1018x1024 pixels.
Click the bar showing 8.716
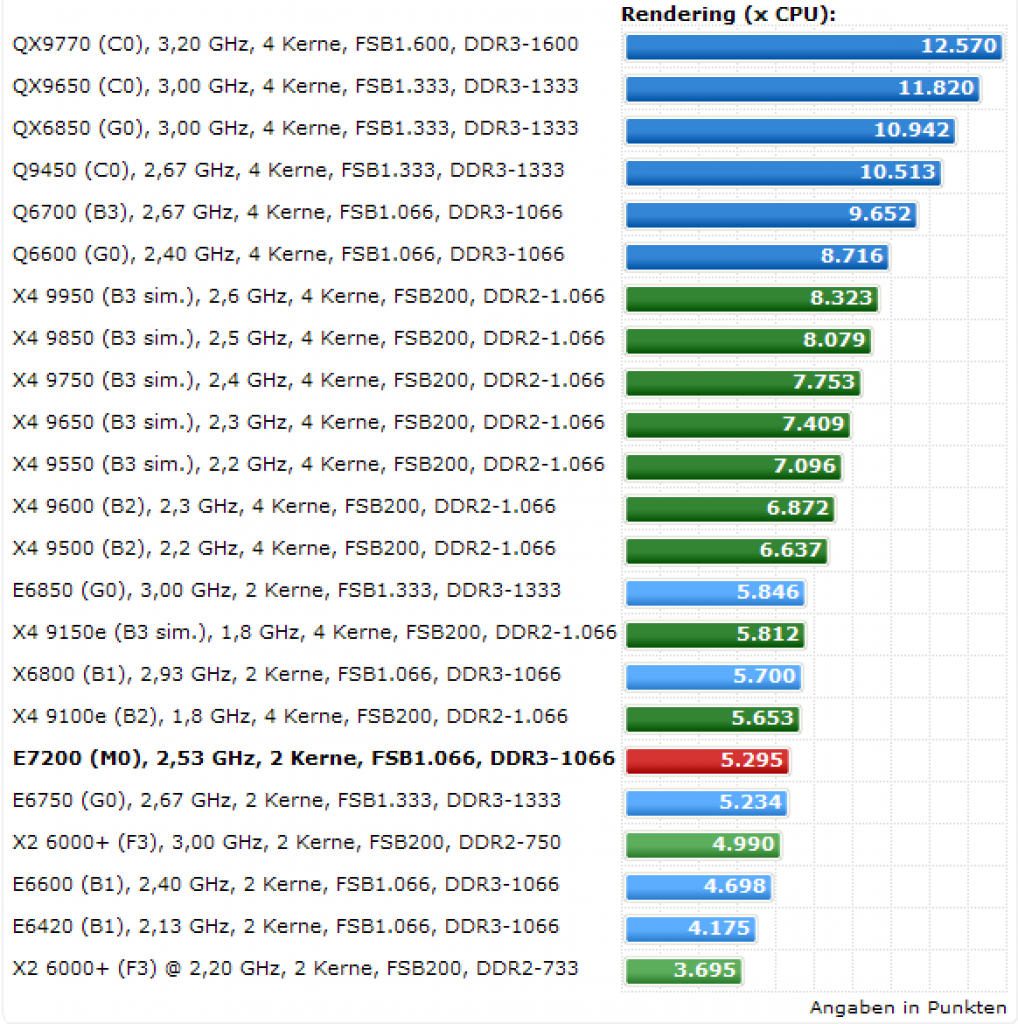(x=757, y=257)
